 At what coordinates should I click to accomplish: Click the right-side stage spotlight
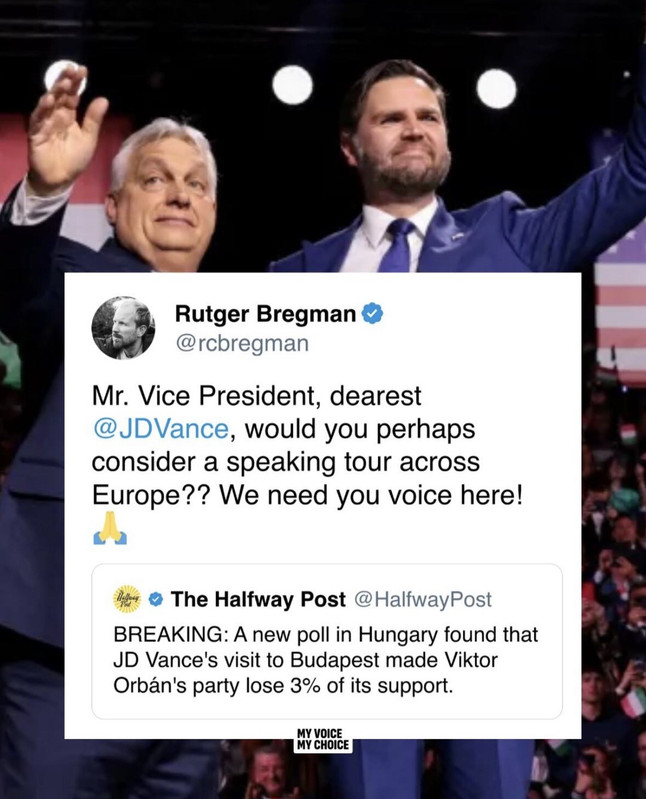pos(496,89)
